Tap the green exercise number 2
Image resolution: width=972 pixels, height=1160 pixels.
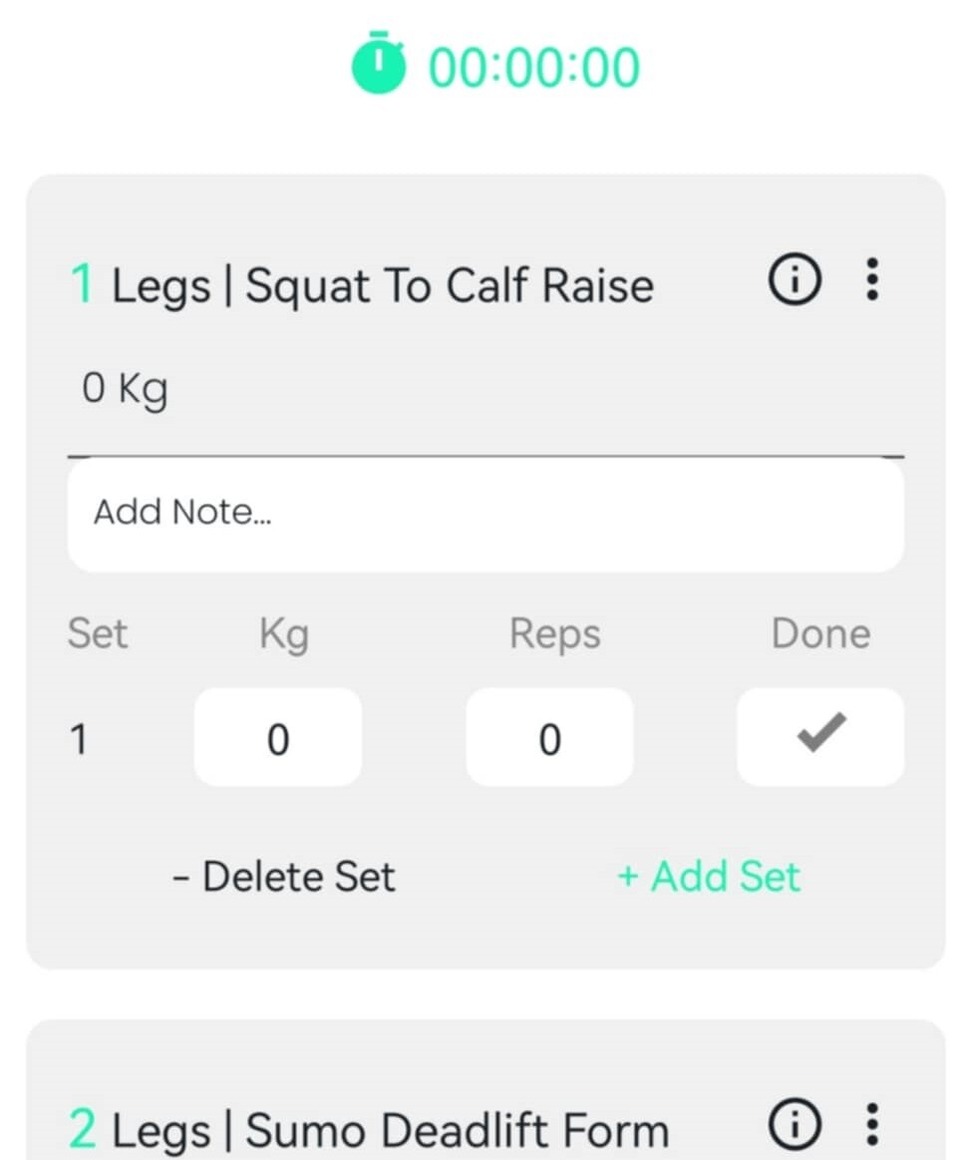pyautogui.click(x=82, y=1130)
